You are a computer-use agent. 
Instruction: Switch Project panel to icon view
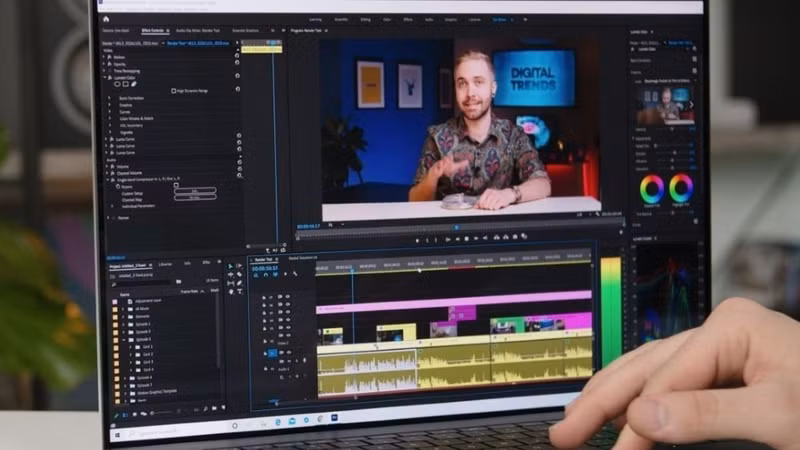coord(134,415)
